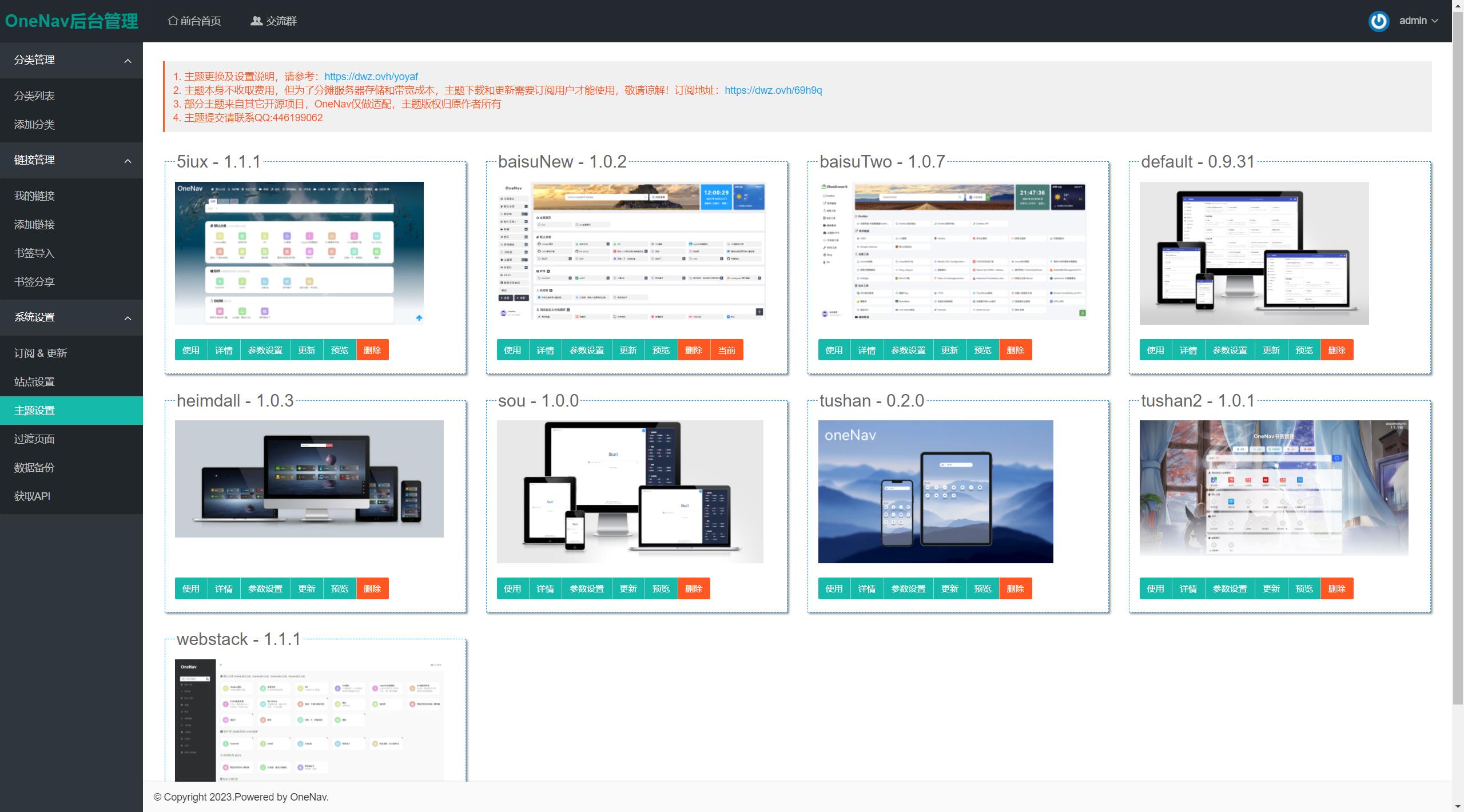Click 当前 button on baisuNew theme
This screenshot has height=812, width=1464.
click(x=726, y=350)
